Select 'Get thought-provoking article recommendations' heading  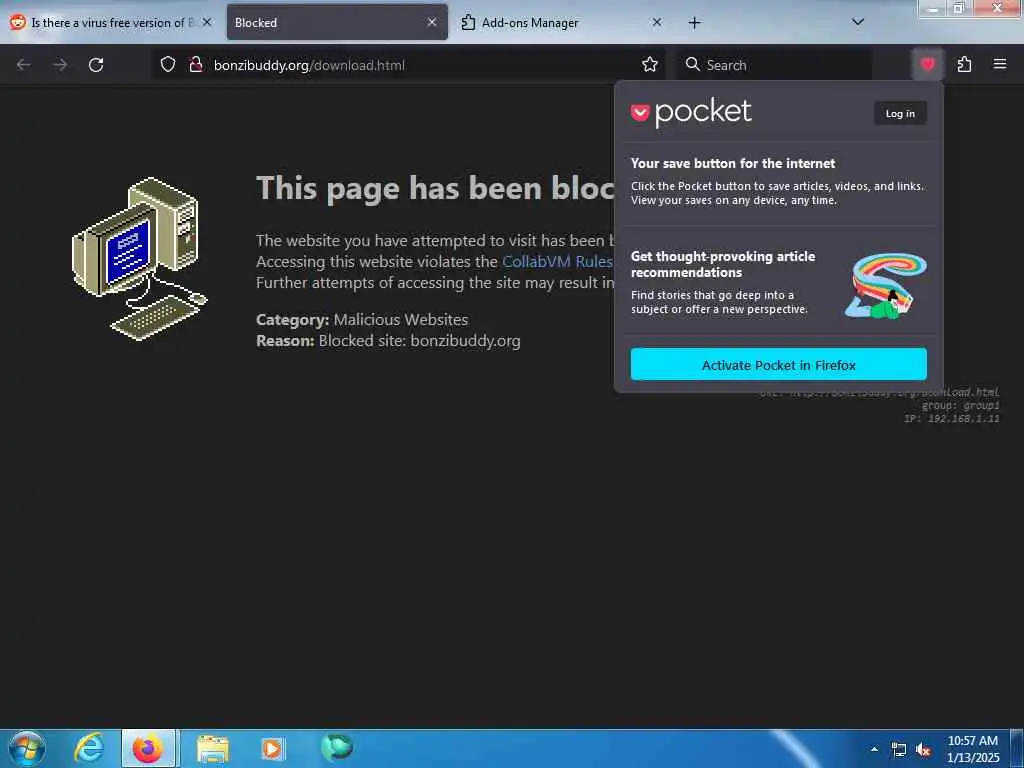(x=723, y=264)
